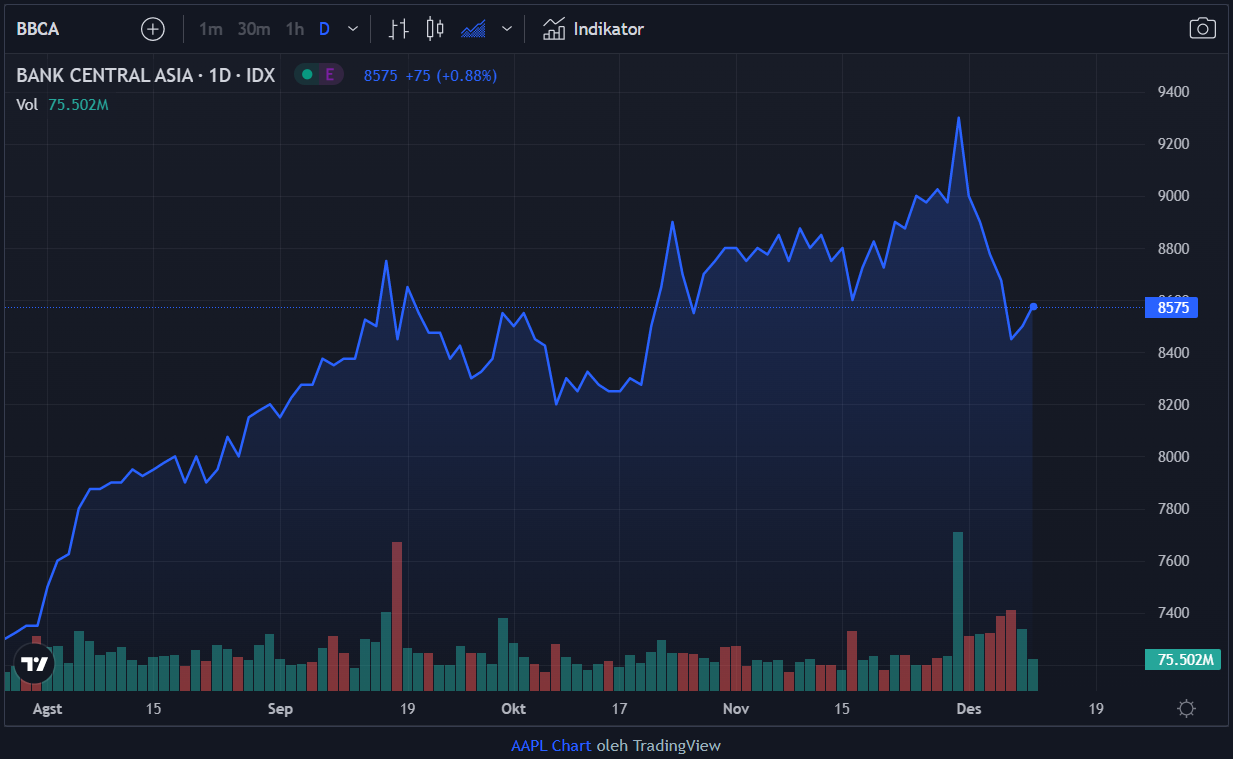The width and height of the screenshot is (1233, 759).
Task: Click the Des date axis label
Action: click(969, 709)
